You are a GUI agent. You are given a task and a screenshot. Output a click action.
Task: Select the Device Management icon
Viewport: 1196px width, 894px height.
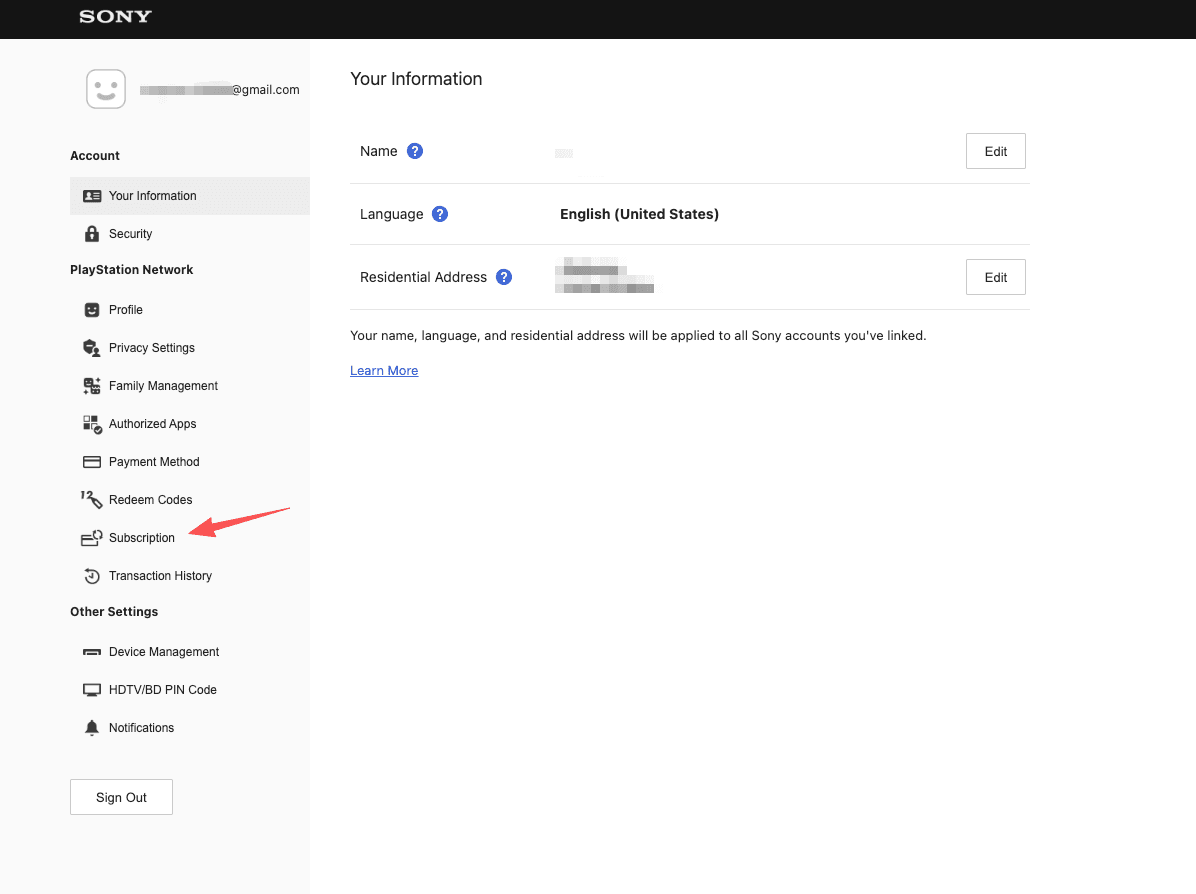pos(92,651)
